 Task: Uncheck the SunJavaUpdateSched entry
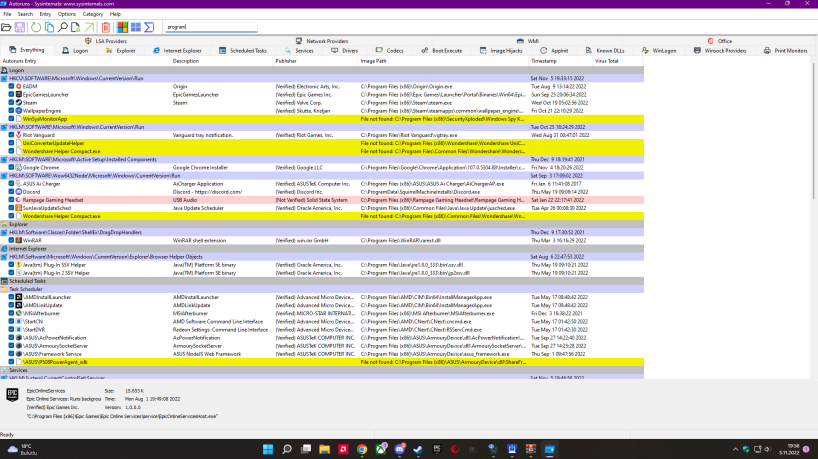(11, 208)
